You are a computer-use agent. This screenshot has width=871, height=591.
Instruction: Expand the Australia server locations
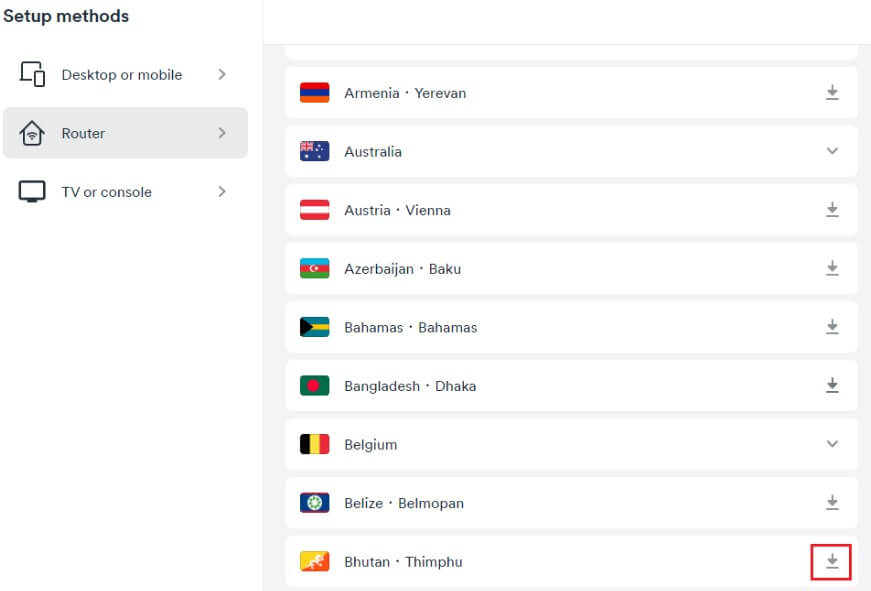point(831,151)
